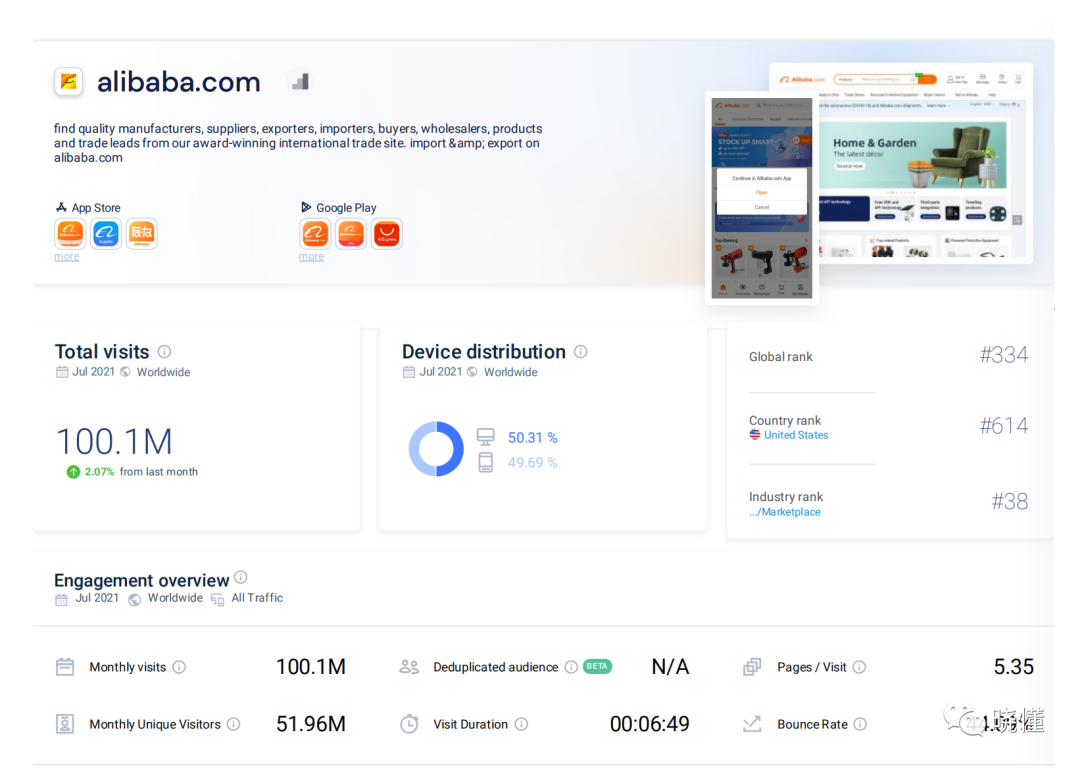Click info icon next to Deduplicated audience

tap(571, 667)
